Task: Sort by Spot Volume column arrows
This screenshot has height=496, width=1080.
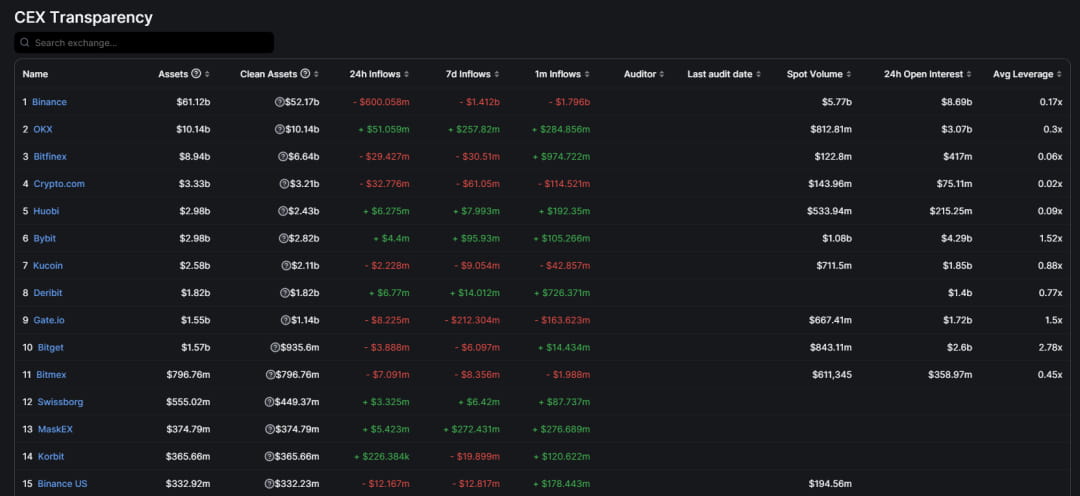Action: coord(849,74)
